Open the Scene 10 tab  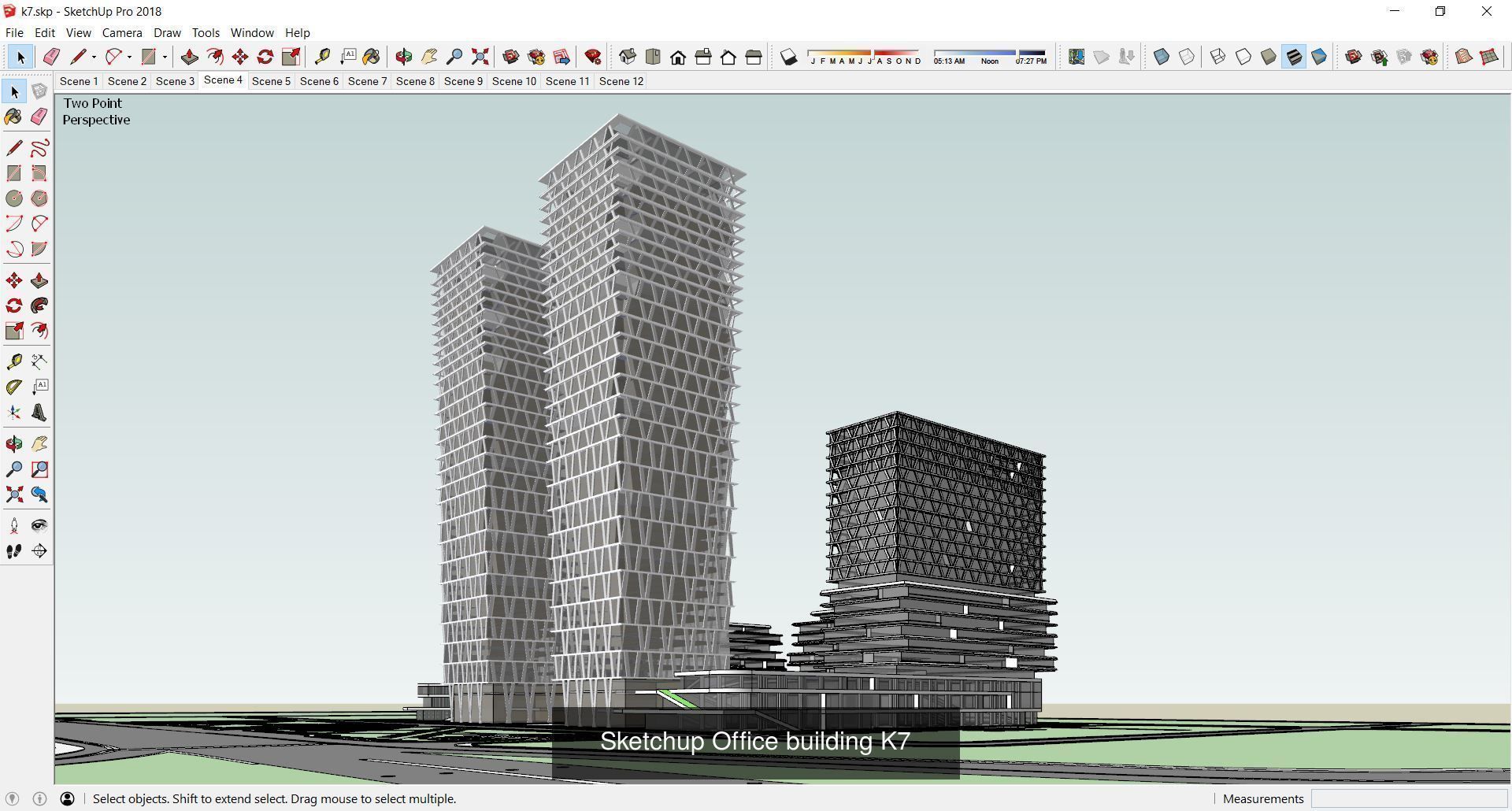click(x=514, y=81)
